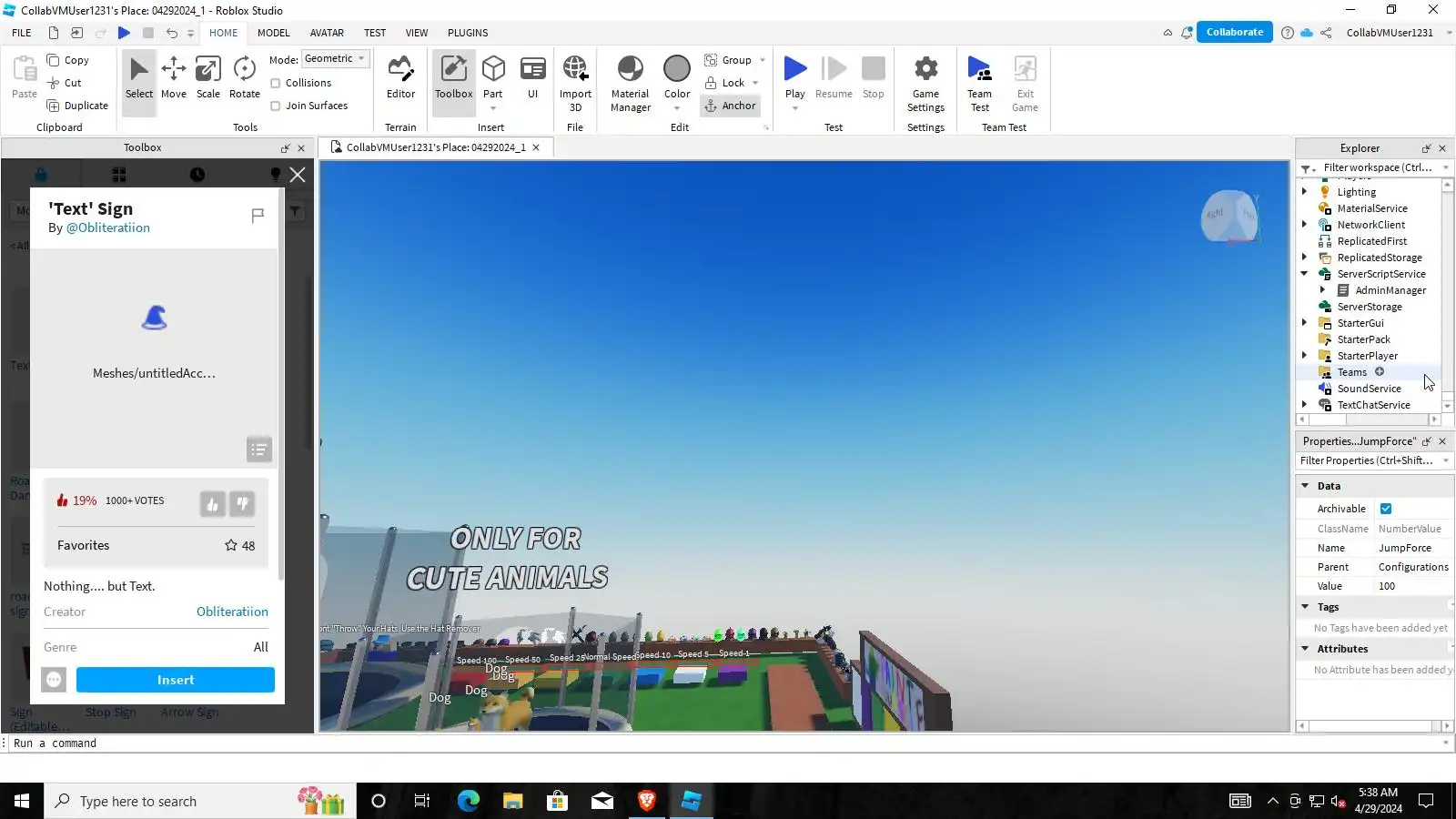
Task: Open the Terrain Editor
Action: point(400,77)
